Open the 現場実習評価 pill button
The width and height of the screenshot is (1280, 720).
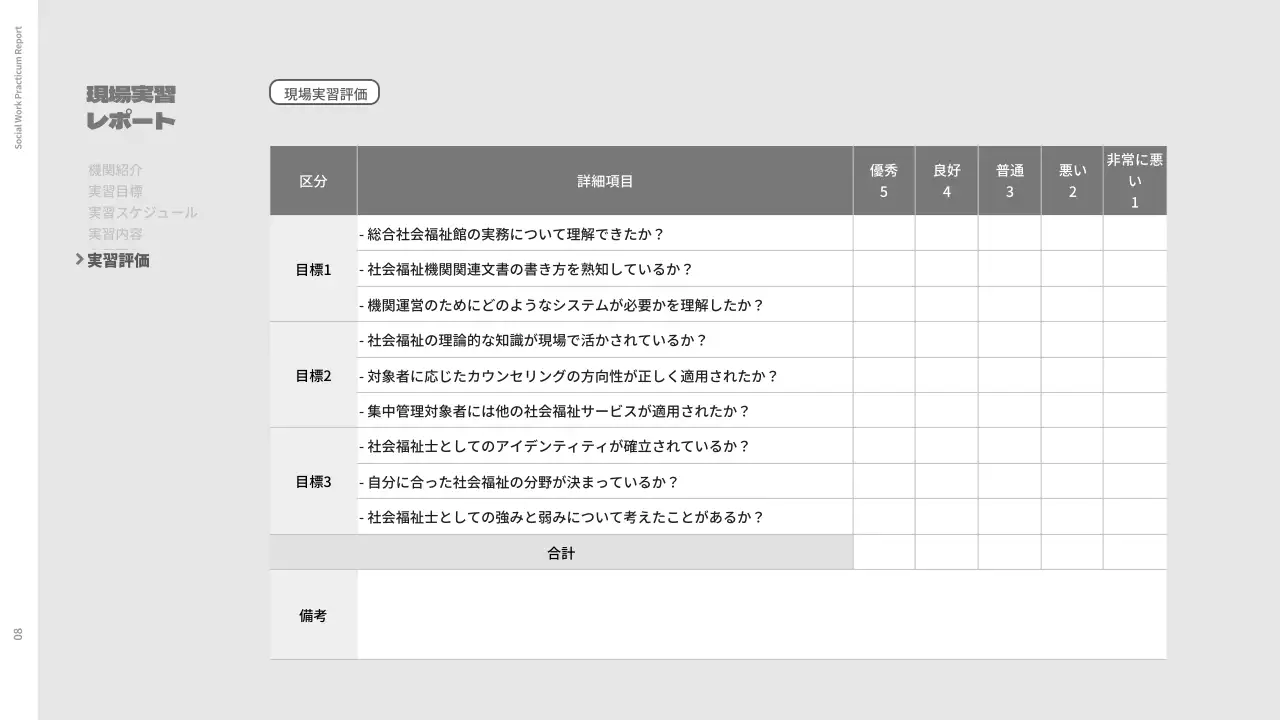click(325, 92)
